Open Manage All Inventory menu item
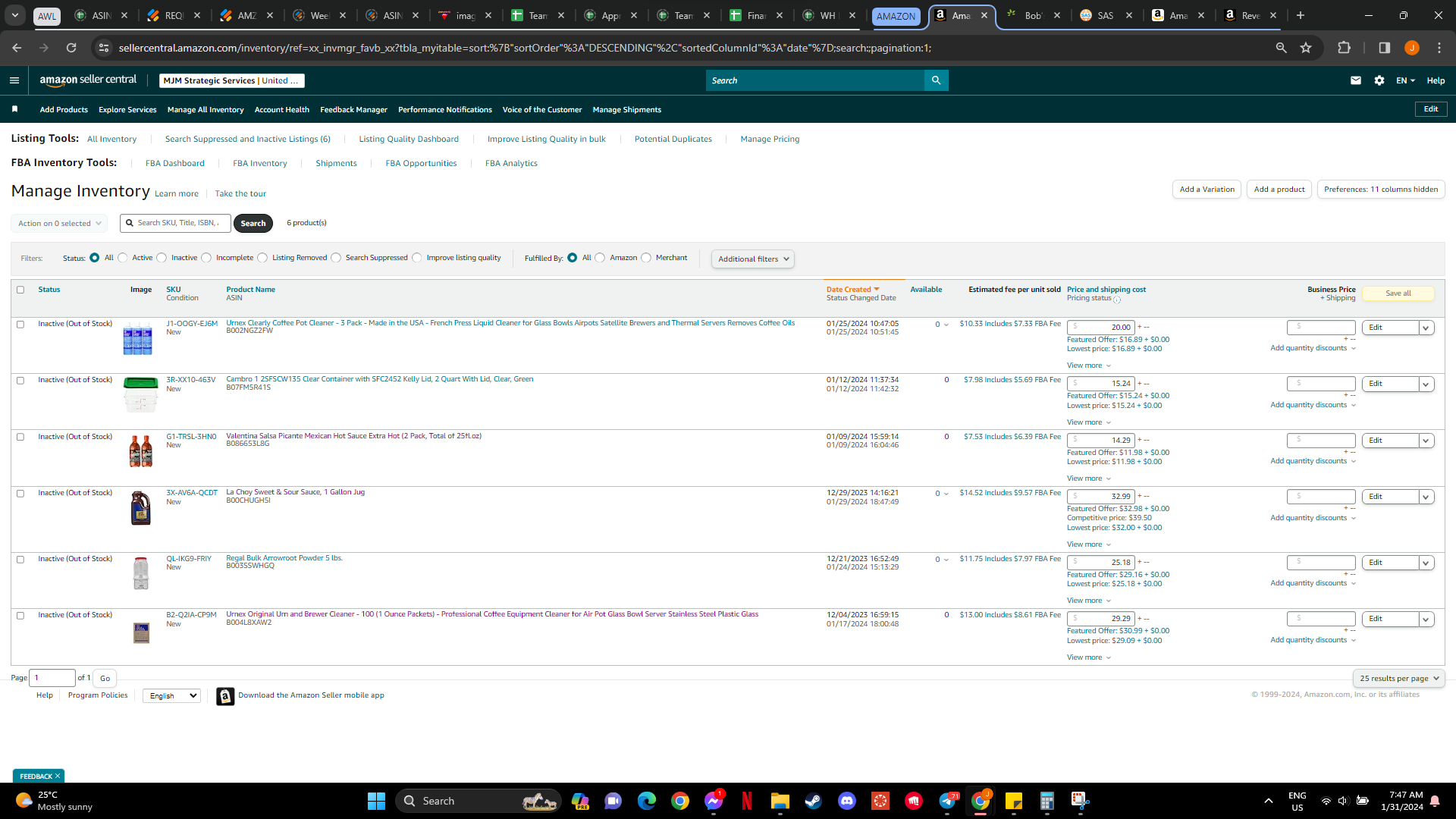The width and height of the screenshot is (1456, 819). (x=206, y=110)
